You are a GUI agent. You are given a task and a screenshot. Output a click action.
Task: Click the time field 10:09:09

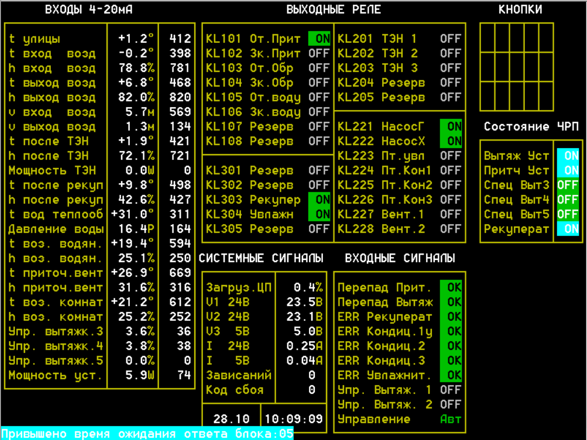[294, 419]
